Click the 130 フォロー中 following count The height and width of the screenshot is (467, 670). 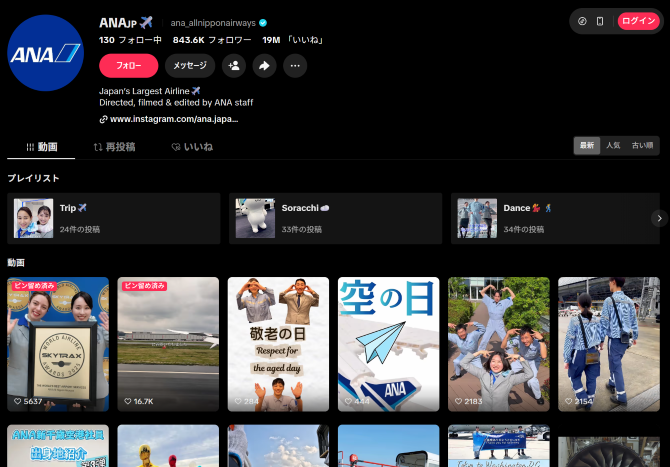point(130,40)
